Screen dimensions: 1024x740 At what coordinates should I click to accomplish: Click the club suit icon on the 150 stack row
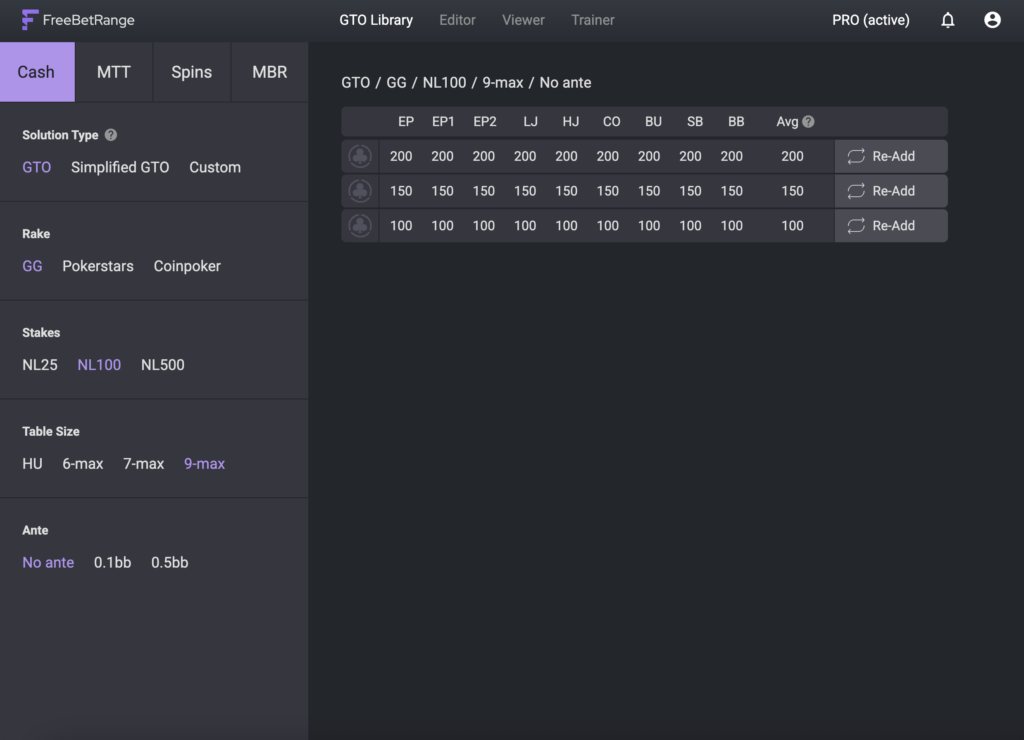click(x=359, y=190)
